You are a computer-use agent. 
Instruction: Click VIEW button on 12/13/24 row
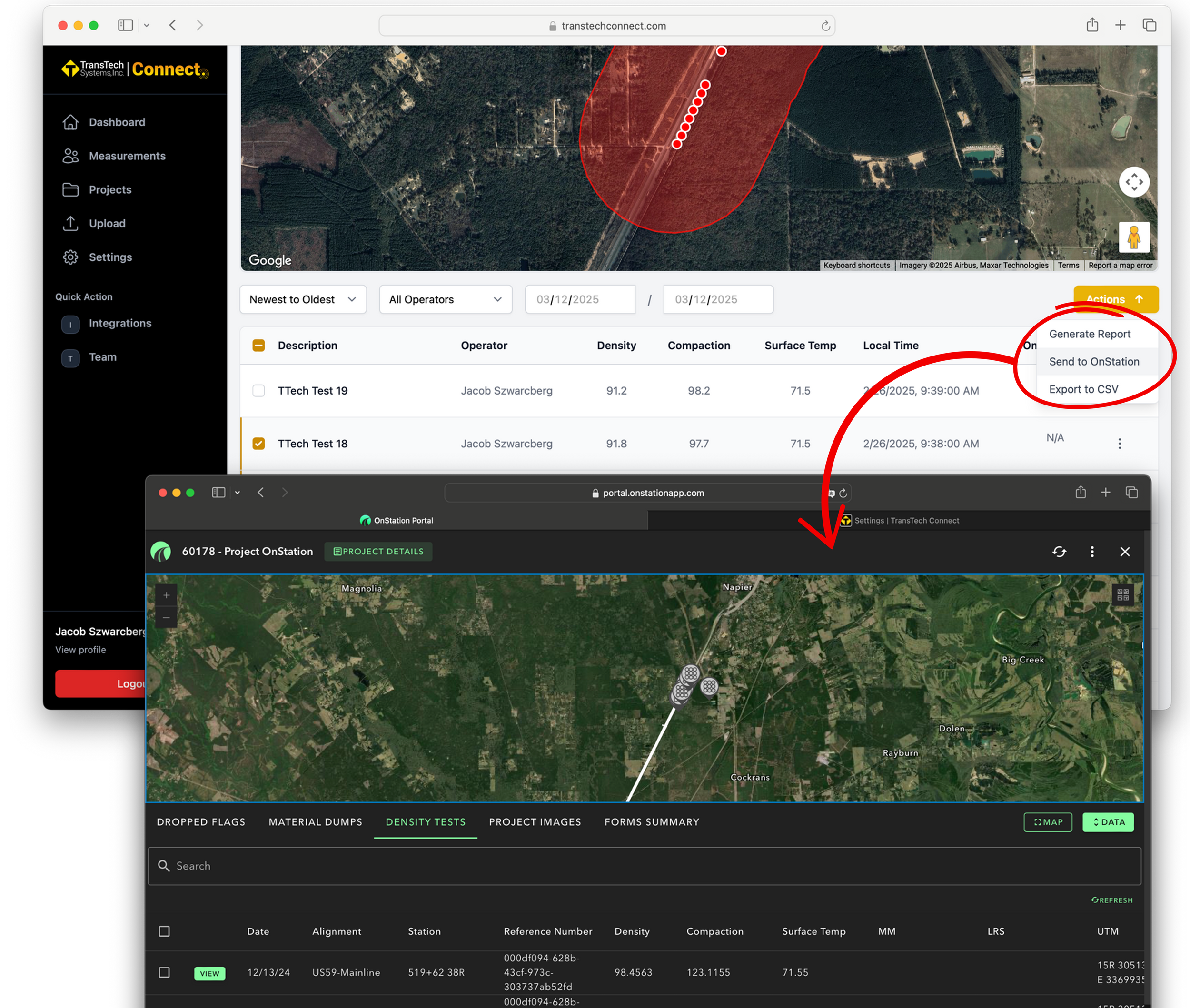[209, 973]
